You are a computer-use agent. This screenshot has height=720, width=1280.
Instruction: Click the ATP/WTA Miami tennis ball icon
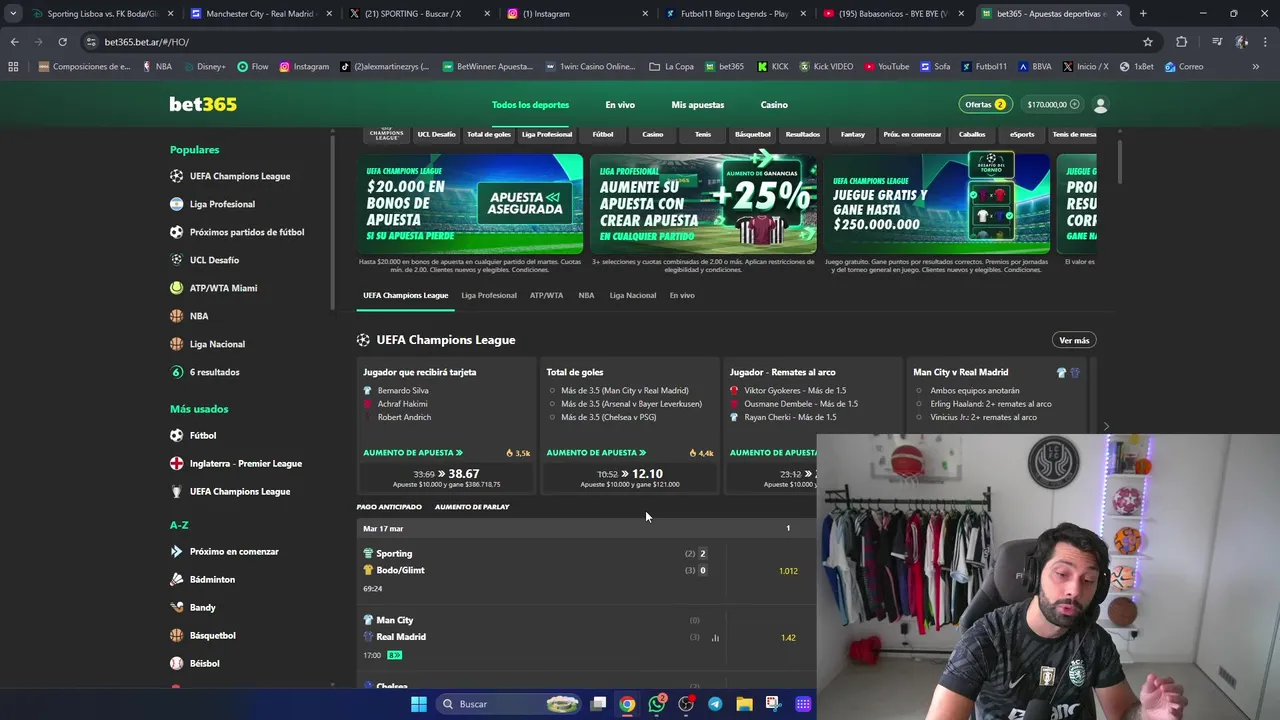(x=177, y=288)
